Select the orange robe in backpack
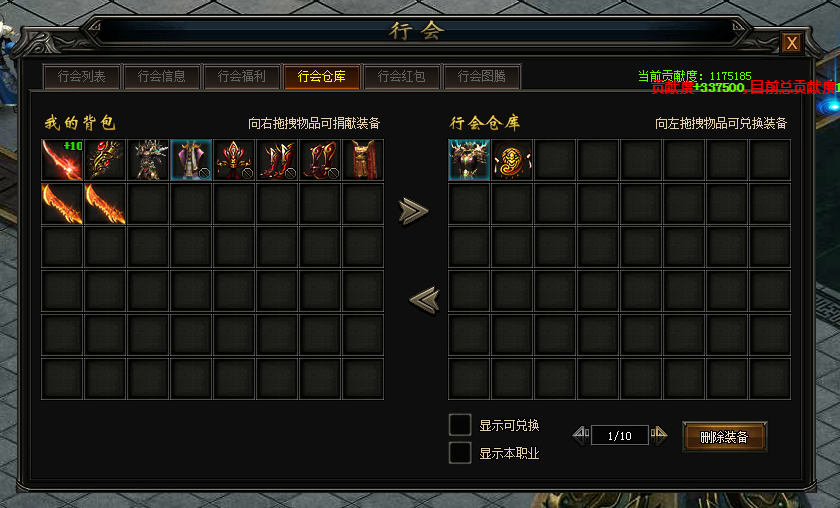This screenshot has height=508, width=840. tap(363, 160)
